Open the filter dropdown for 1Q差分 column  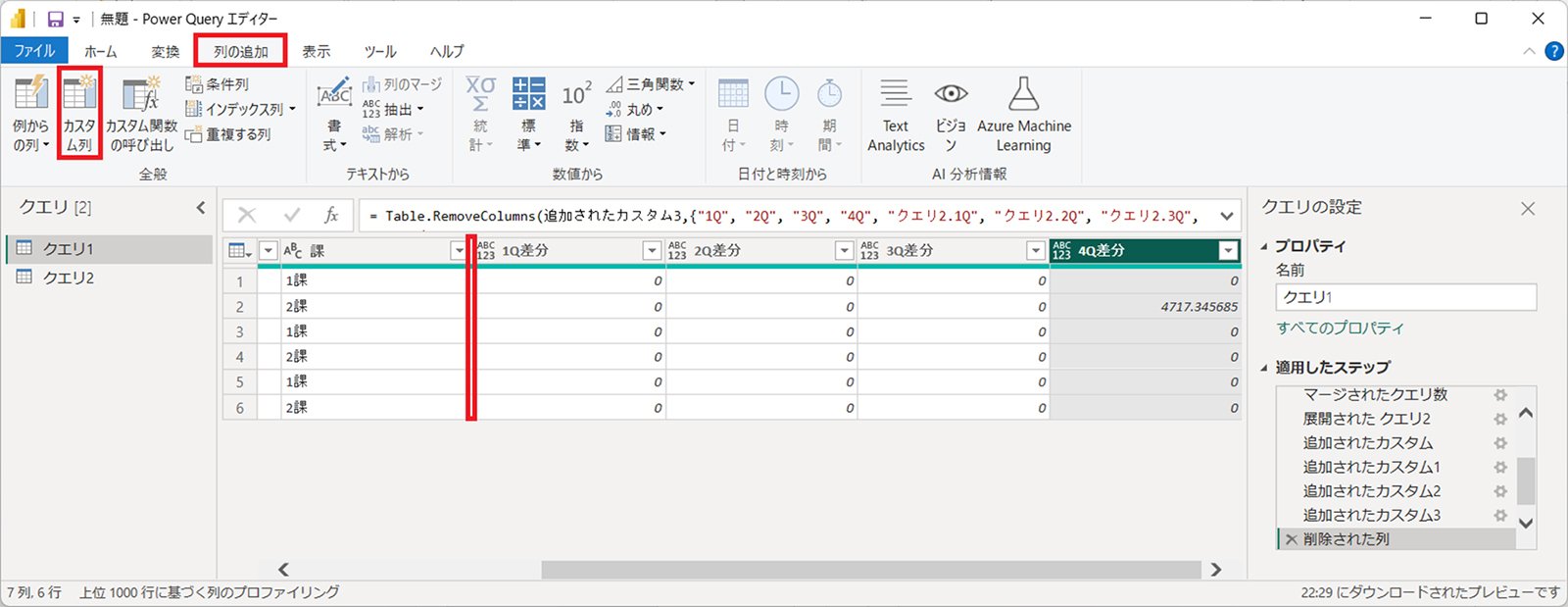[x=651, y=251]
